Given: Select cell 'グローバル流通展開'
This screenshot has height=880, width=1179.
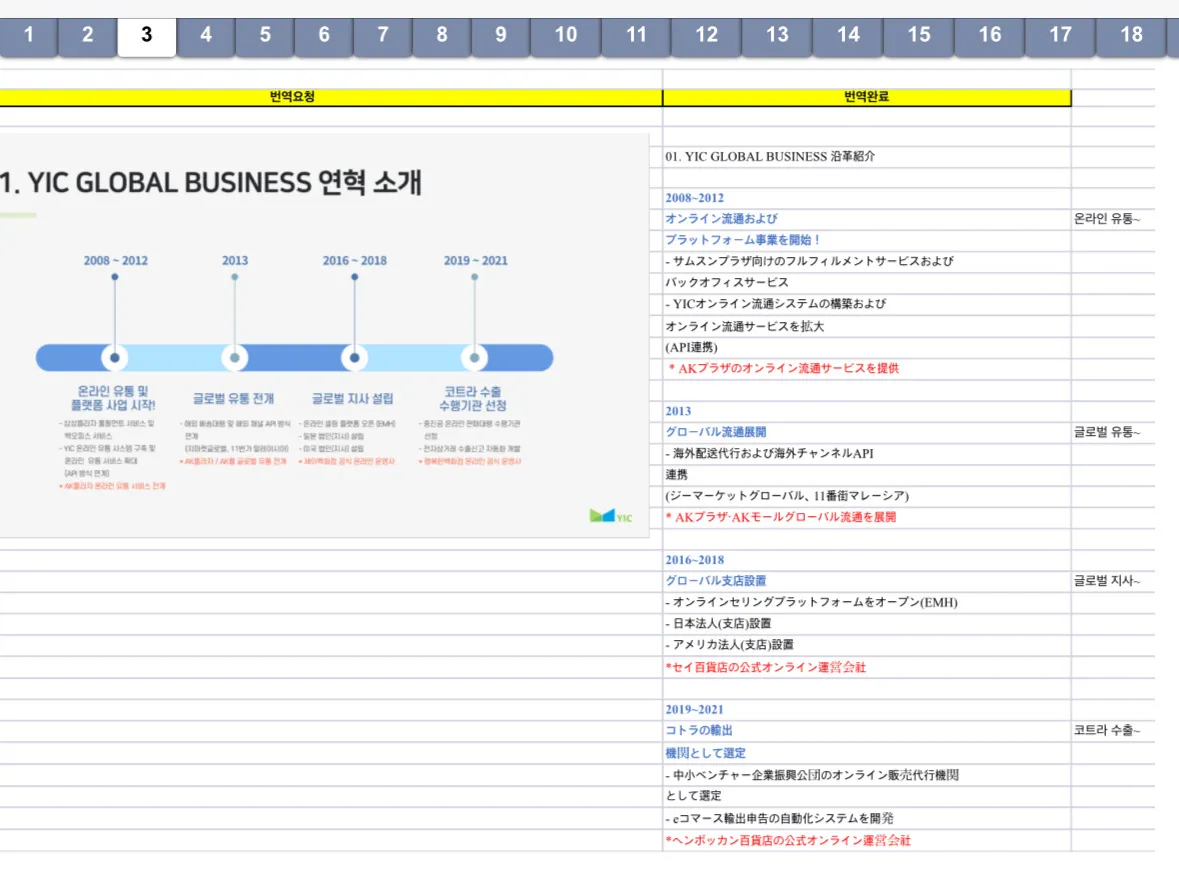Looking at the screenshot, I should click(x=867, y=432).
